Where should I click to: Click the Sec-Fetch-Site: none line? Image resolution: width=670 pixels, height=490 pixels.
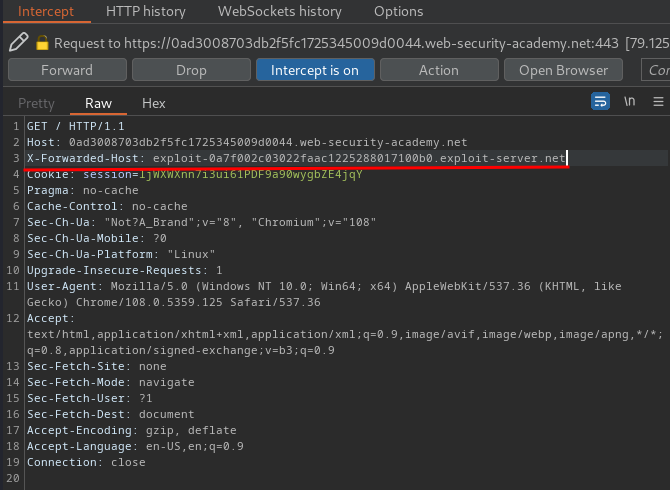tap(97, 367)
